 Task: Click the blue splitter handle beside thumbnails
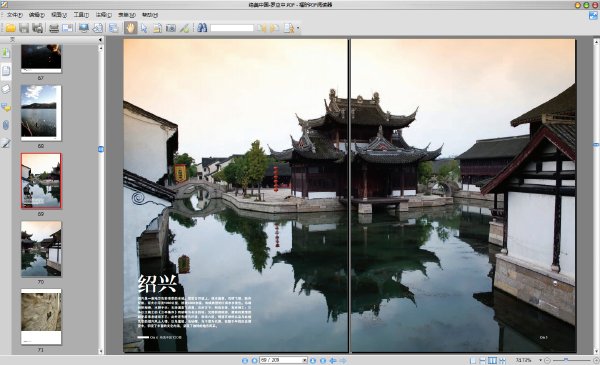pyautogui.click(x=101, y=149)
